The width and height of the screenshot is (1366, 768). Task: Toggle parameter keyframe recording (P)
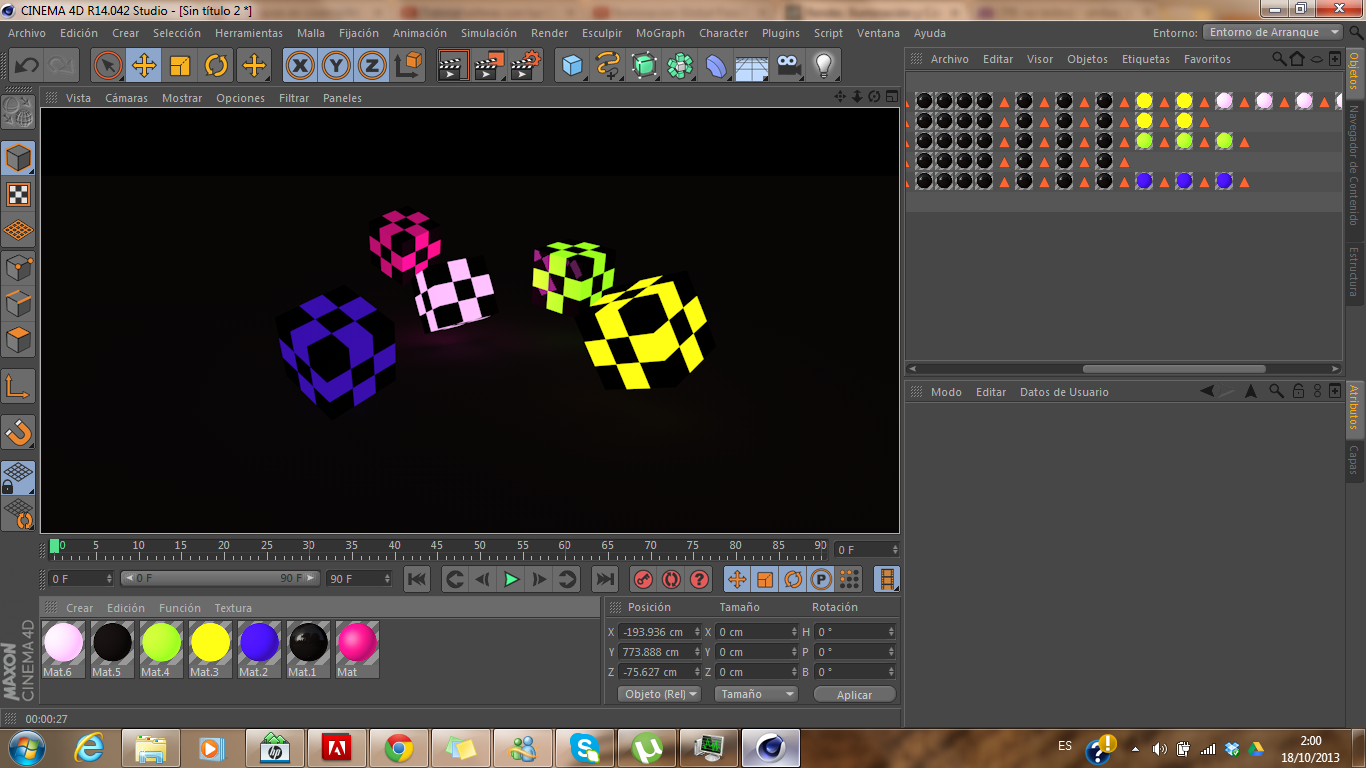point(821,579)
